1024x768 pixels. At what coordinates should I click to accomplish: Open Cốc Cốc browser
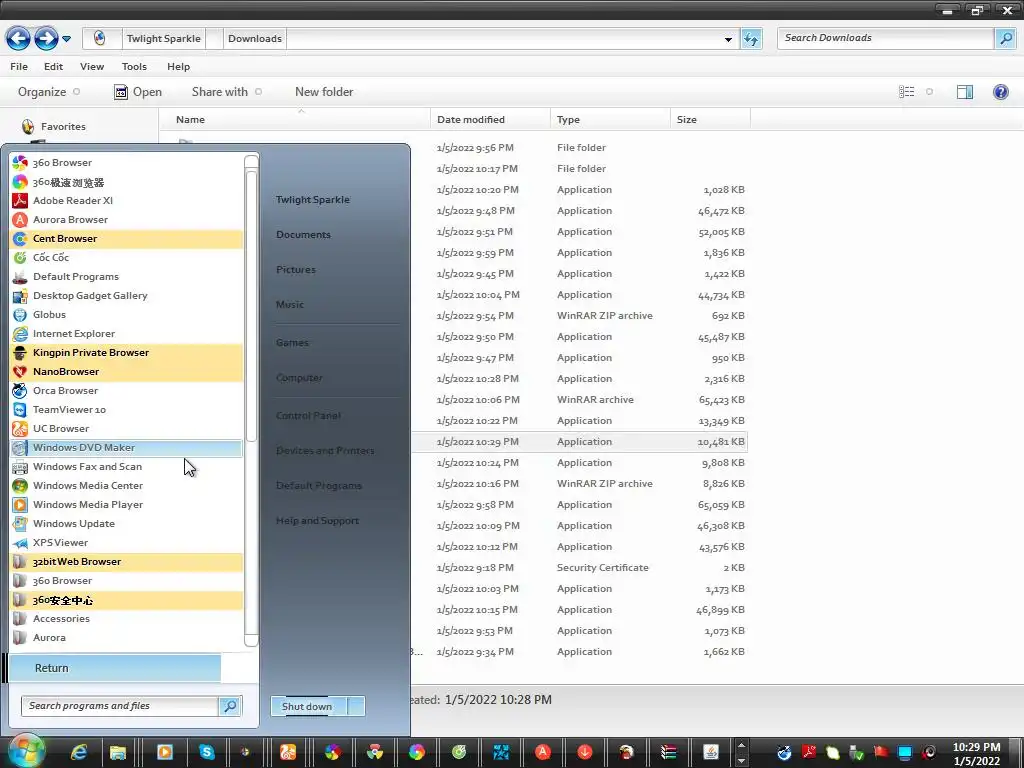pos(127,257)
